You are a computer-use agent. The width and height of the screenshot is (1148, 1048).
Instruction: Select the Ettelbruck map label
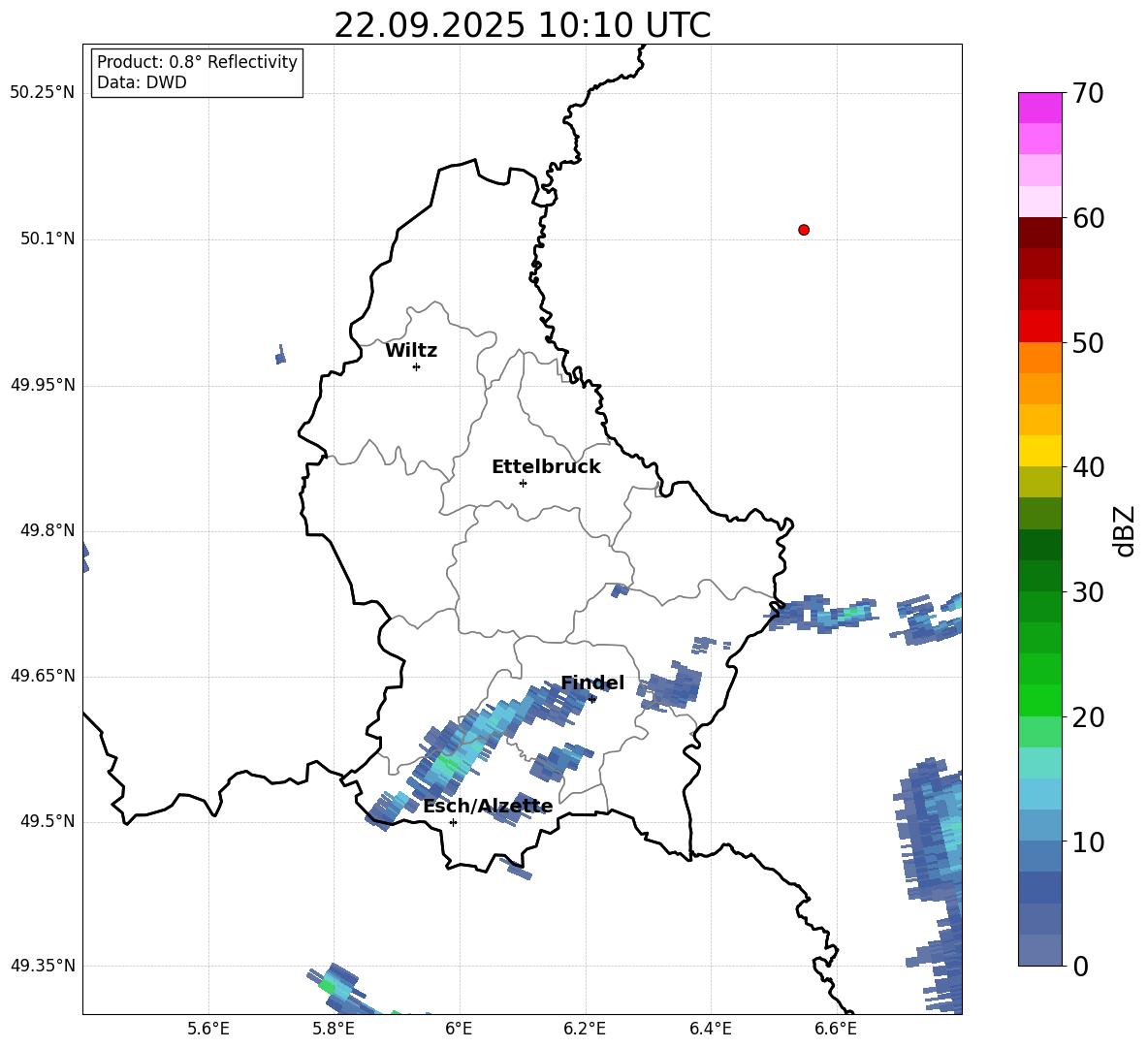coord(546,467)
